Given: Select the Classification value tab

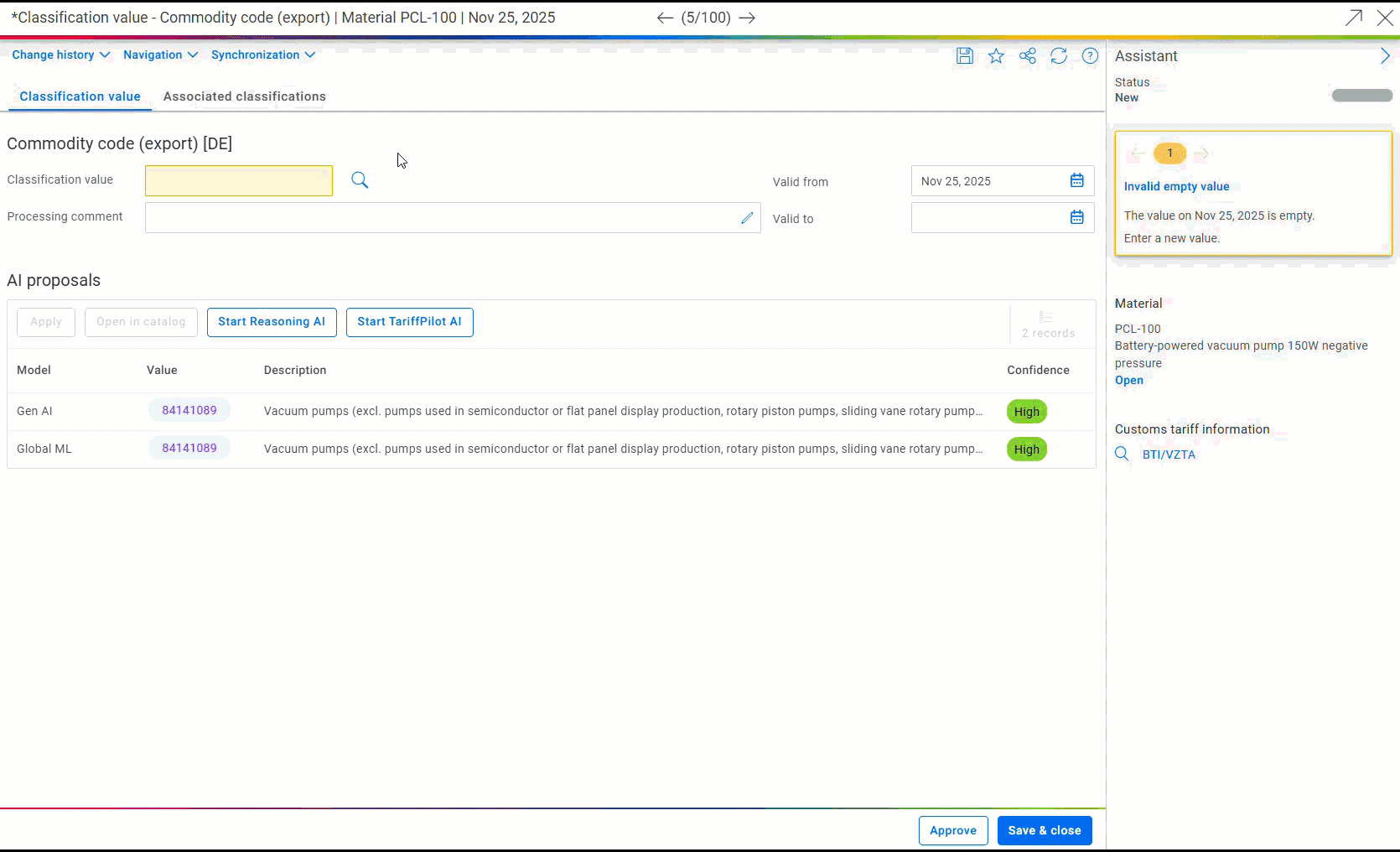Looking at the screenshot, I should 80,96.
